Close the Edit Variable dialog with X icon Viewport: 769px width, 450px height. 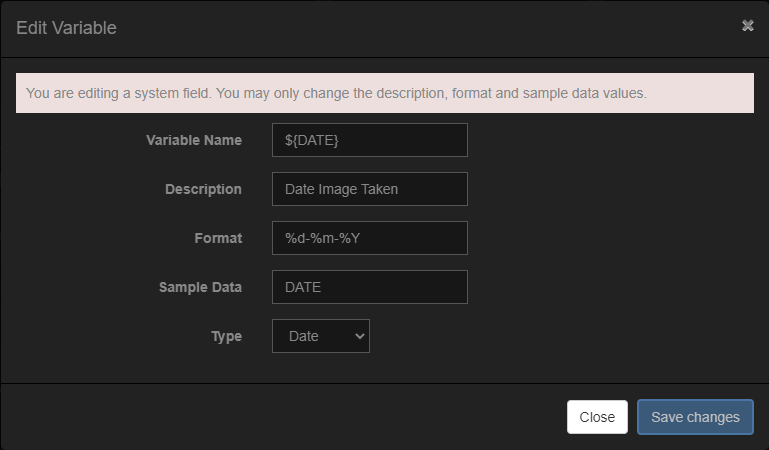747,25
